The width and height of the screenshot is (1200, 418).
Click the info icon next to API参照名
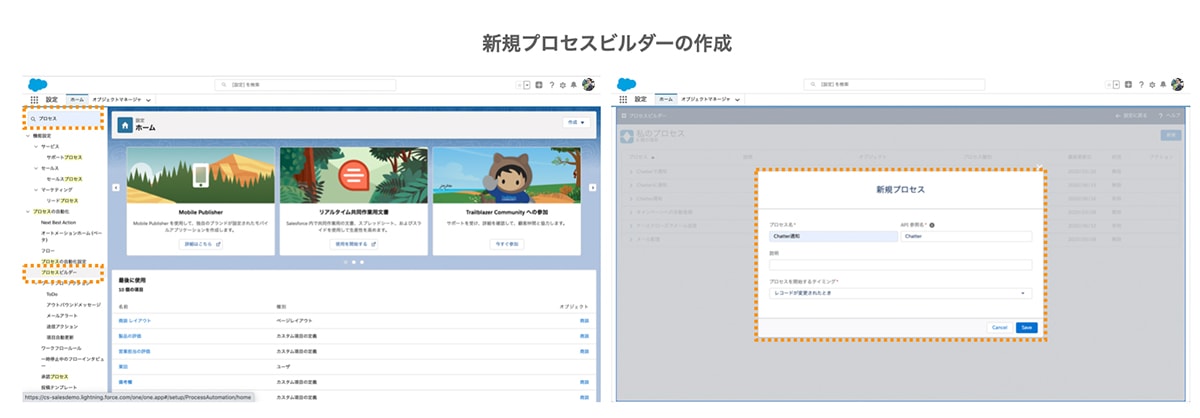(x=931, y=225)
